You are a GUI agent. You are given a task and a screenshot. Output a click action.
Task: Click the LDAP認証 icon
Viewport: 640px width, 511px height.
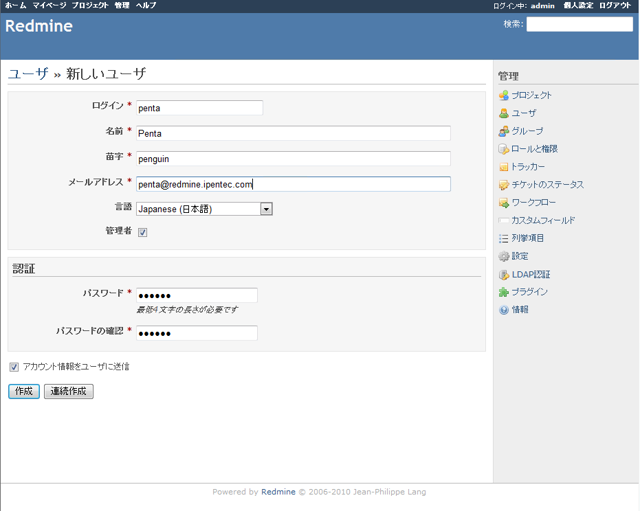pyautogui.click(x=504, y=275)
